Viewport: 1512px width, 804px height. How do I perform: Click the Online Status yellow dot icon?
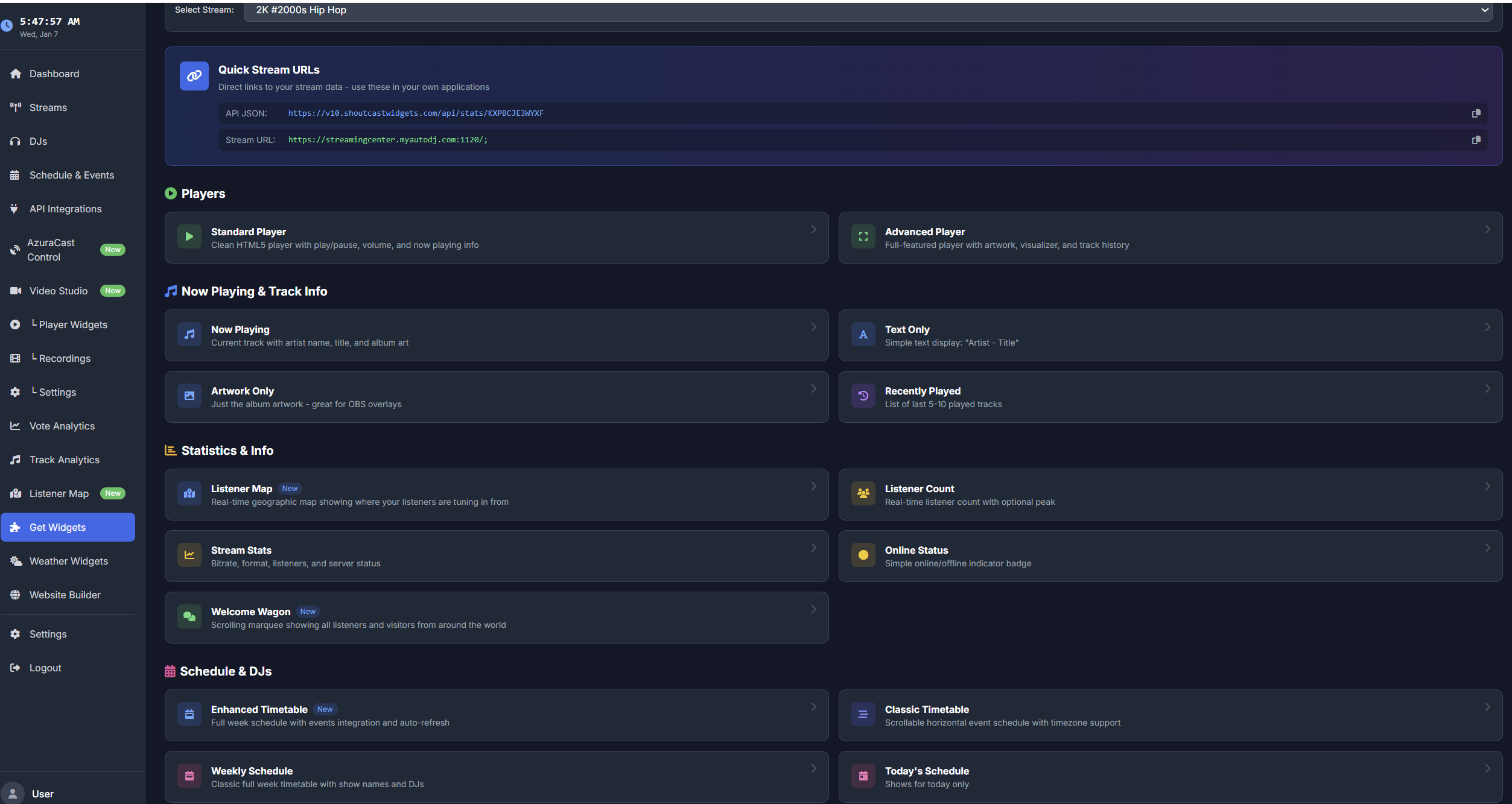(863, 556)
